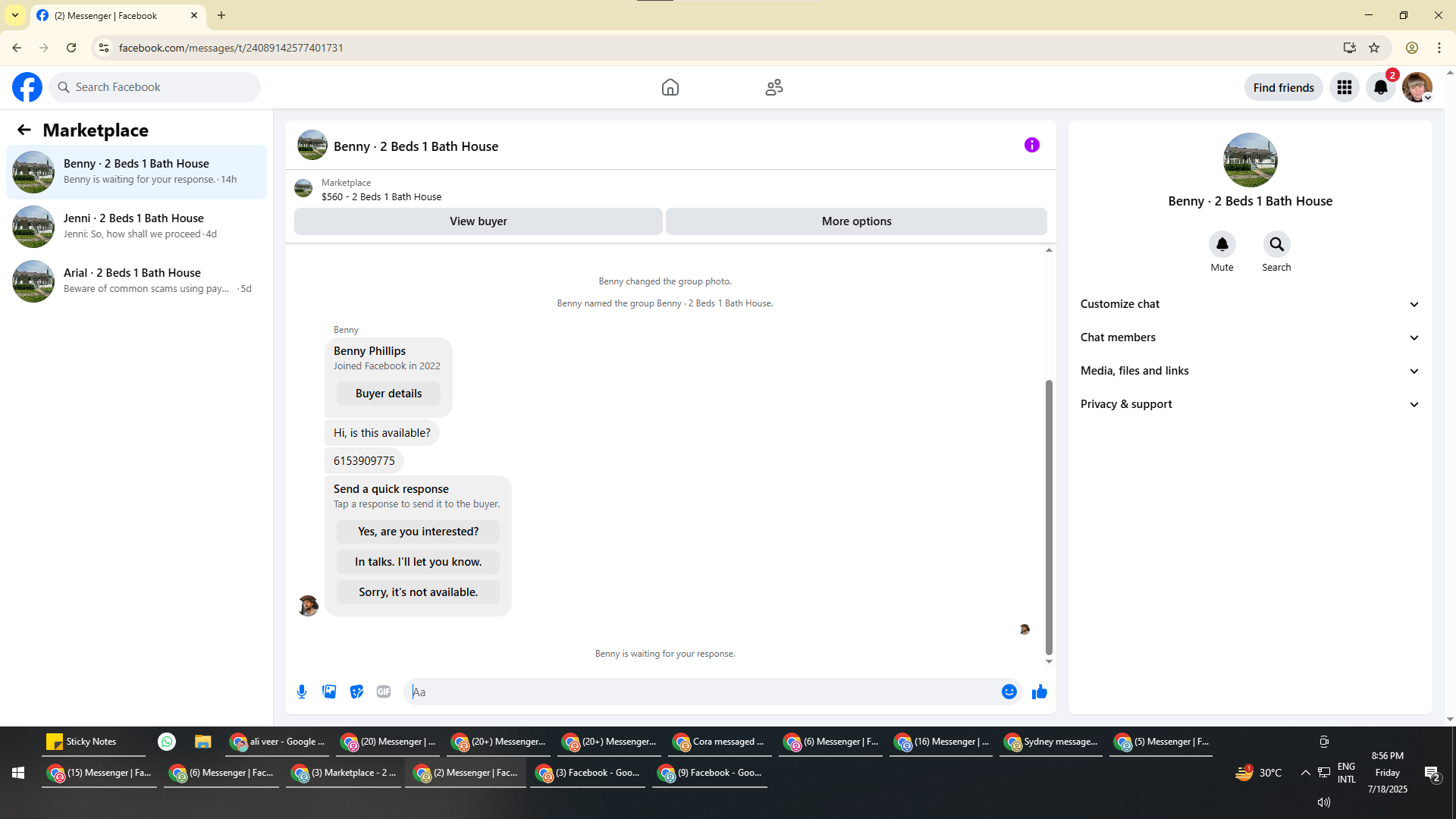Screen dimensions: 1456x819
Task: Click the chat message scrollbar
Action: pyautogui.click(x=1049, y=516)
